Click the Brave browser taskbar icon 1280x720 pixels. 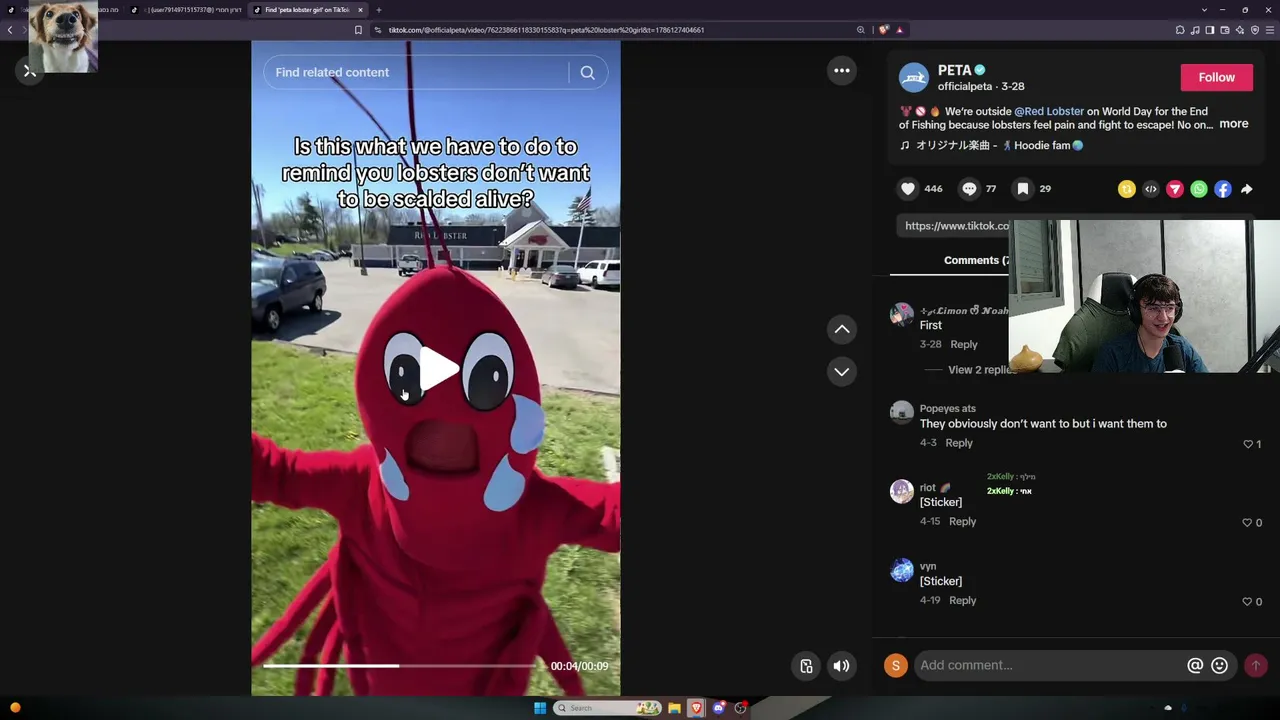pos(696,708)
